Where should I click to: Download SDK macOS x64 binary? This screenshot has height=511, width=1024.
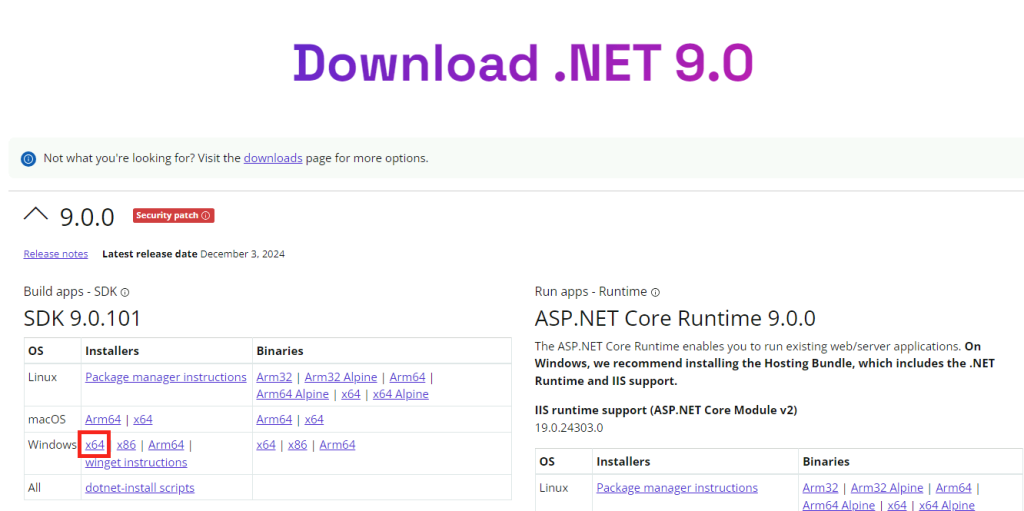tap(314, 420)
